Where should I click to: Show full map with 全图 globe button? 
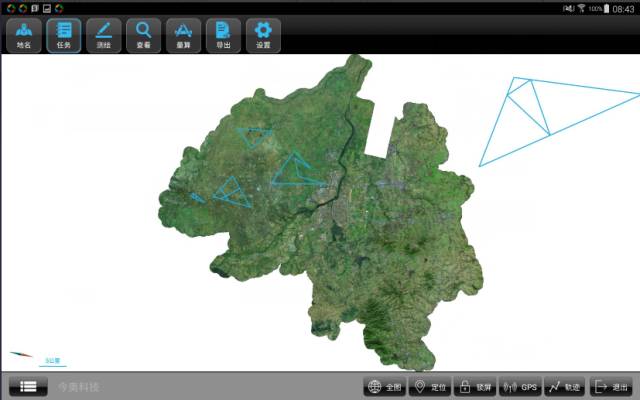point(384,387)
